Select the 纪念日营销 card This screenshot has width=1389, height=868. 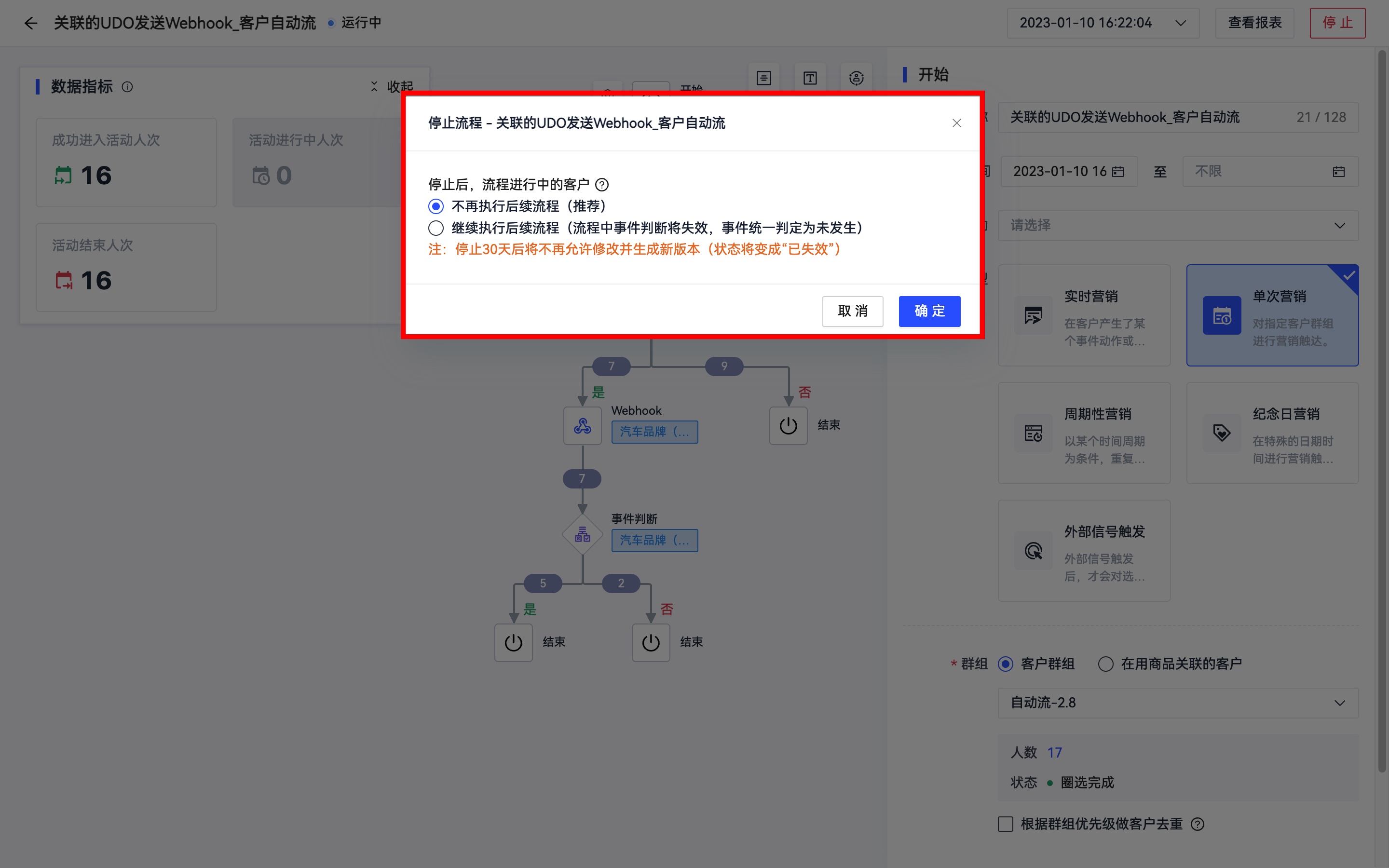[x=1272, y=433]
